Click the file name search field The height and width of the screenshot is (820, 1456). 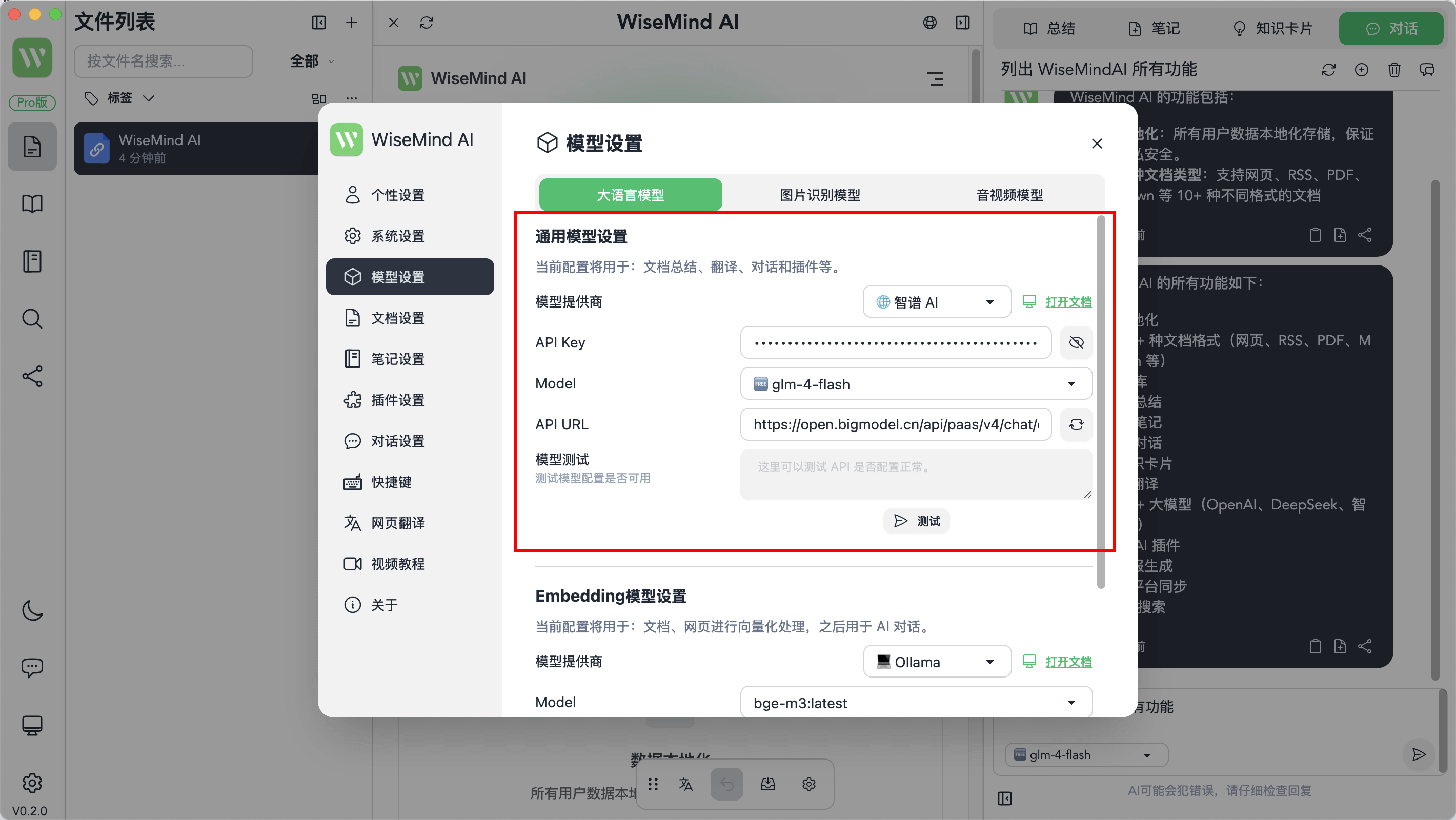(164, 61)
